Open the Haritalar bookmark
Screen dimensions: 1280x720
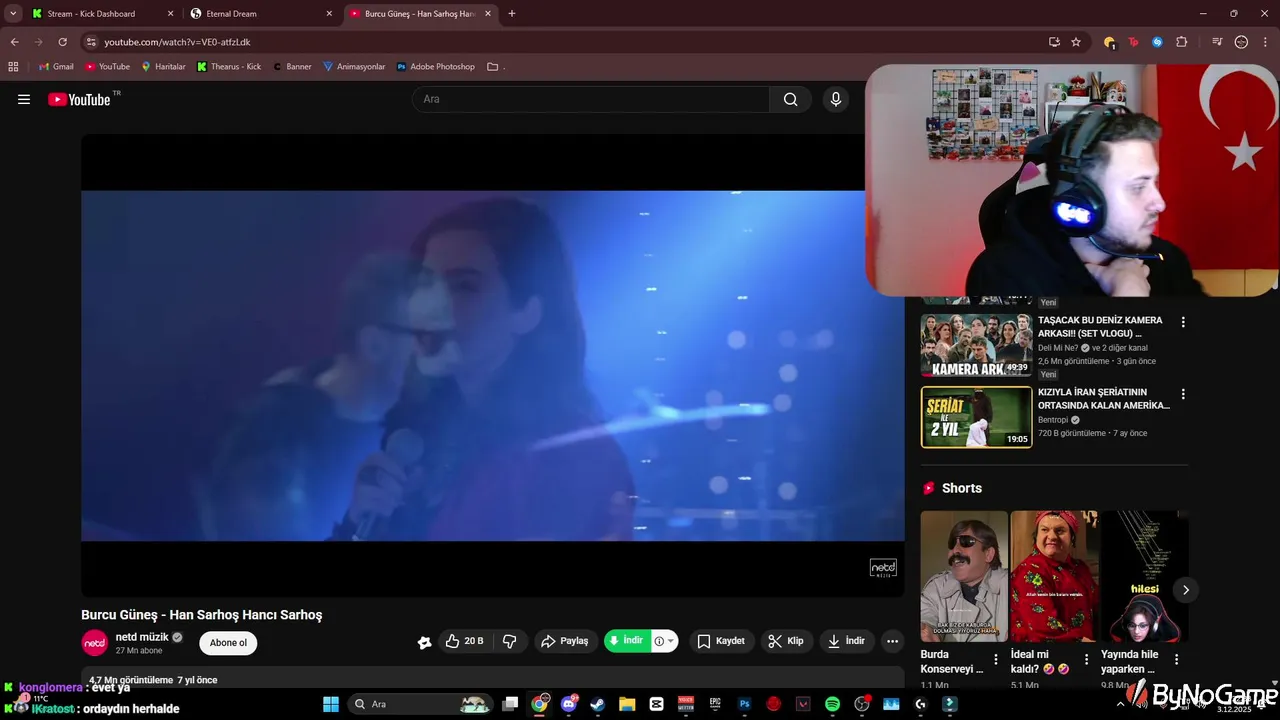tap(163, 67)
